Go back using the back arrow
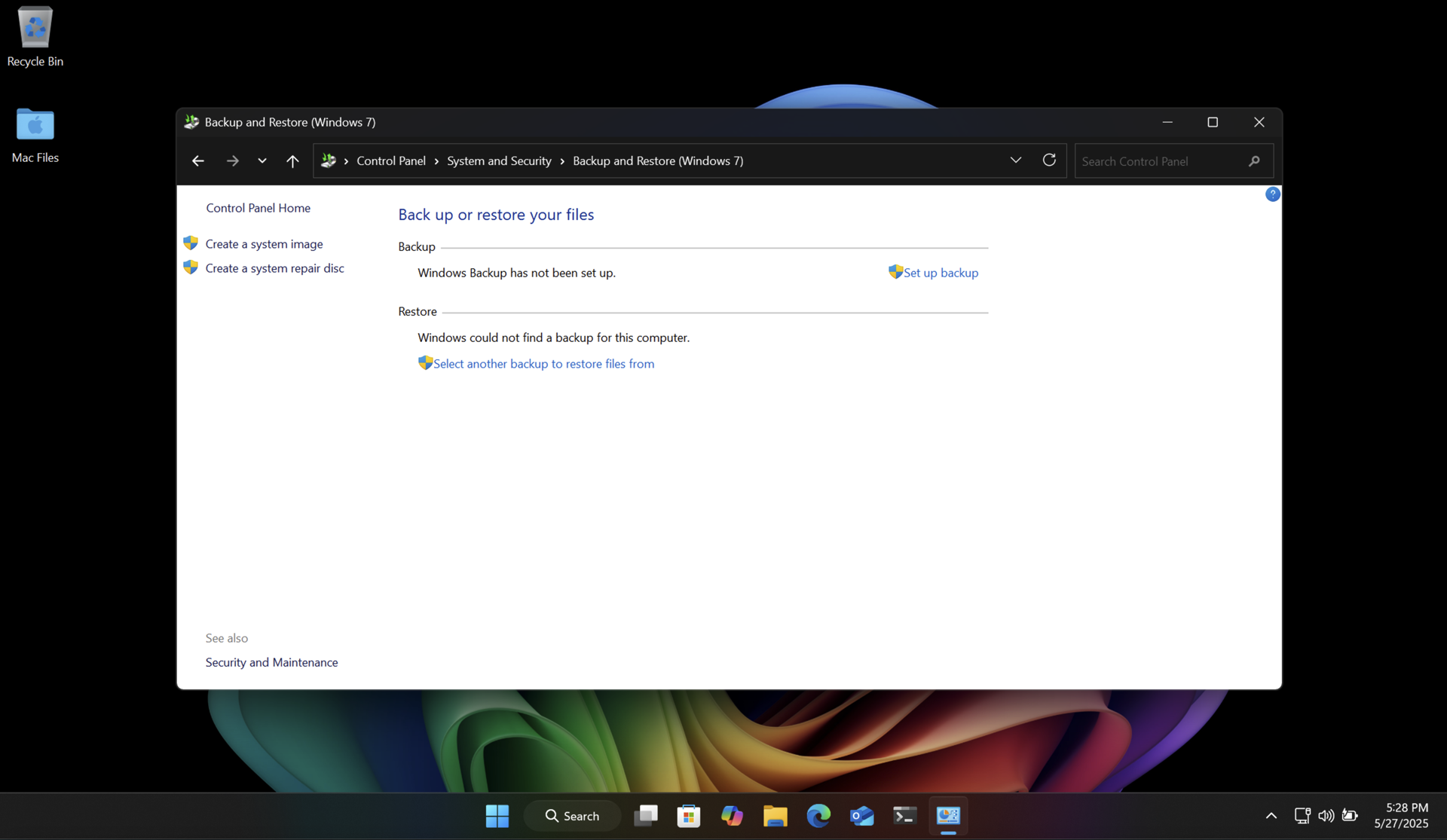 click(198, 160)
